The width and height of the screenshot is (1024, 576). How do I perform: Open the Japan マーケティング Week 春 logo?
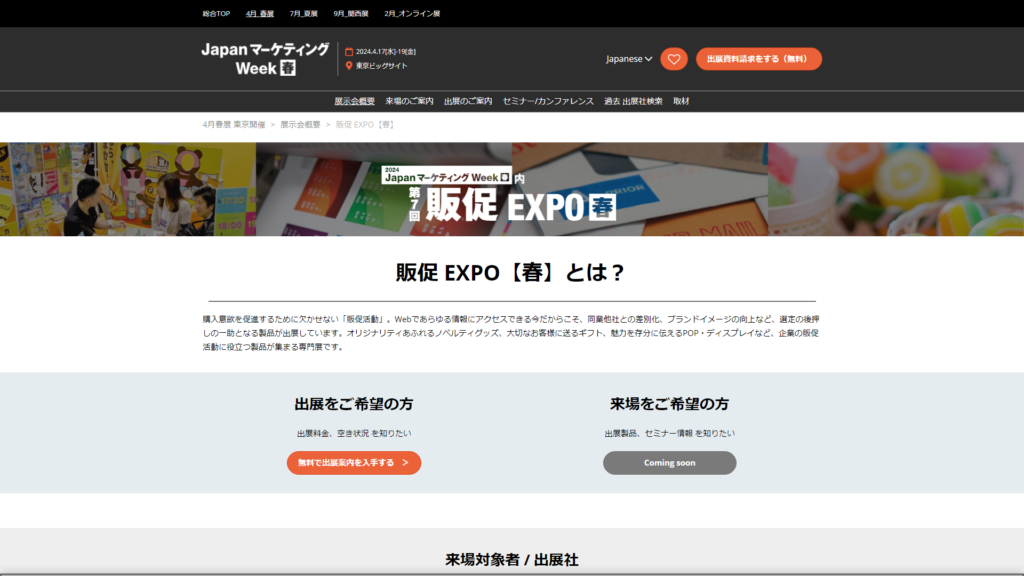[265, 59]
